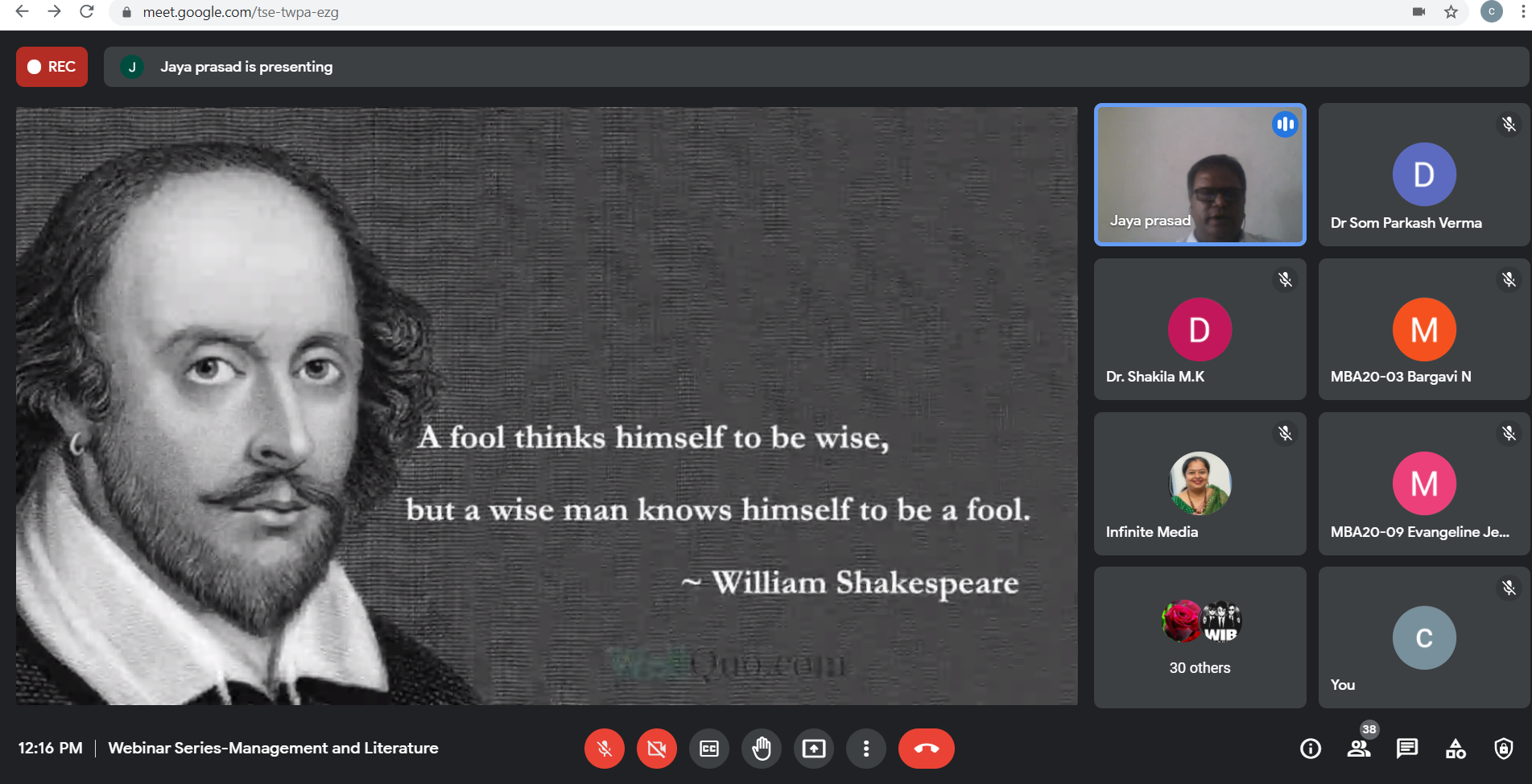The width and height of the screenshot is (1532, 784).
Task: Open the Present now button
Action: point(814,749)
